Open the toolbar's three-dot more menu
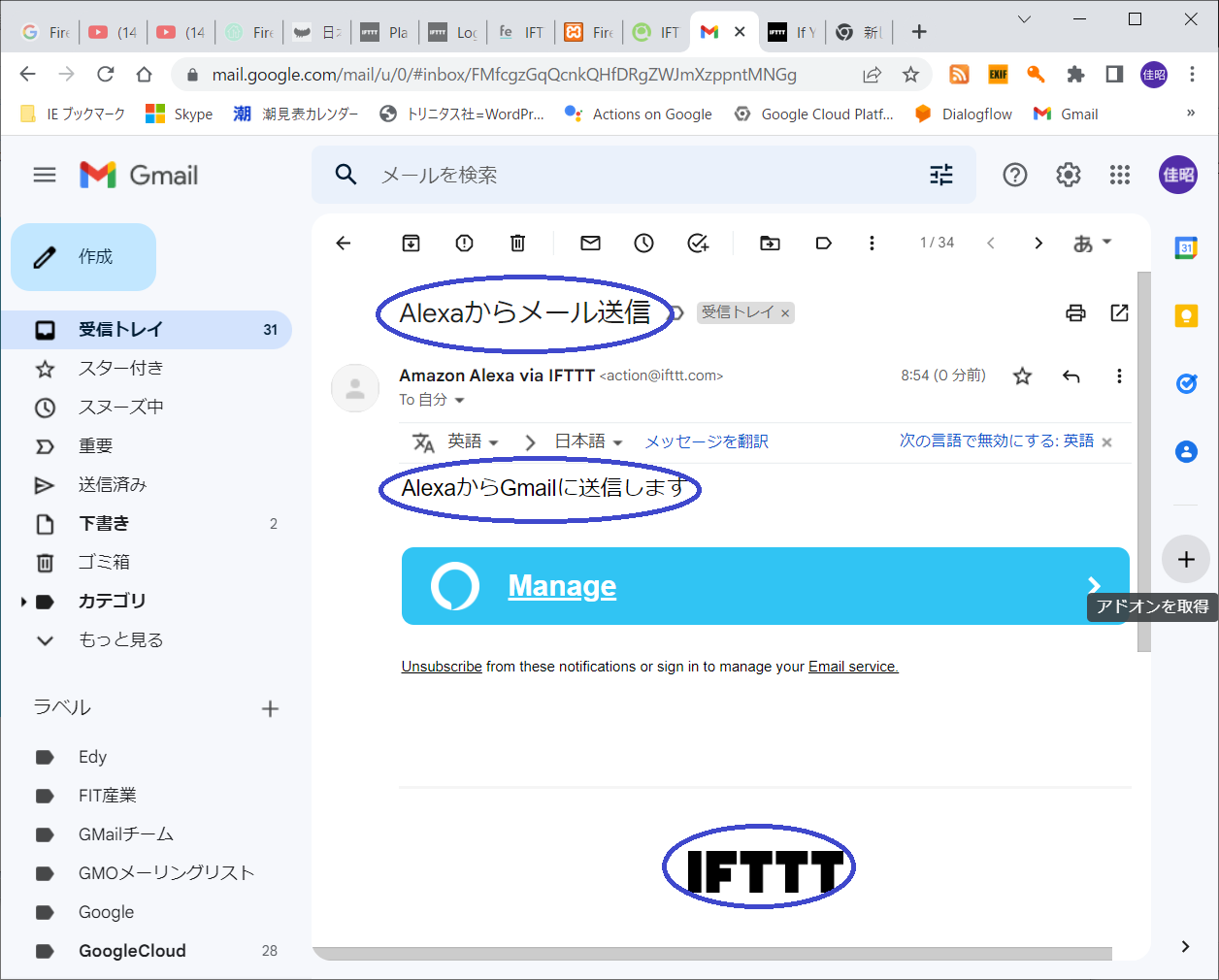 (872, 243)
